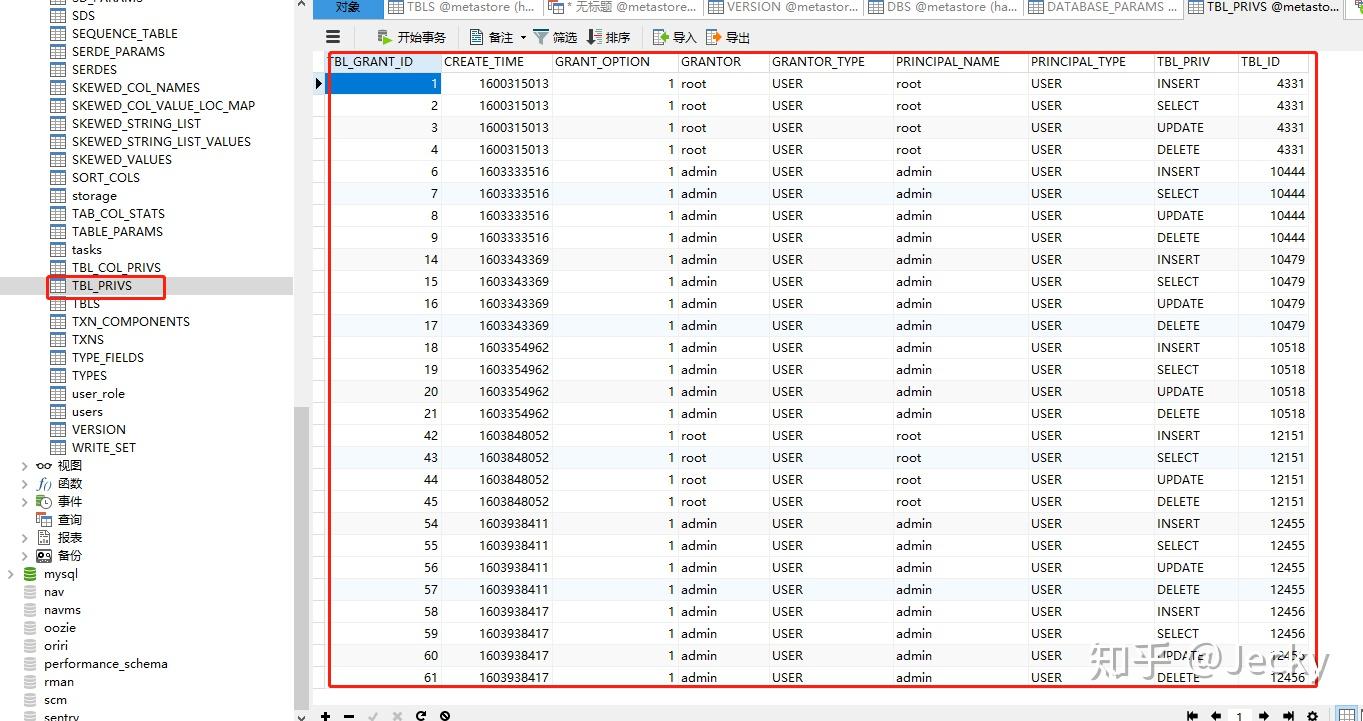The width and height of the screenshot is (1363, 721).
Task: Open the untitled (无标题) query tab
Action: click(622, 8)
